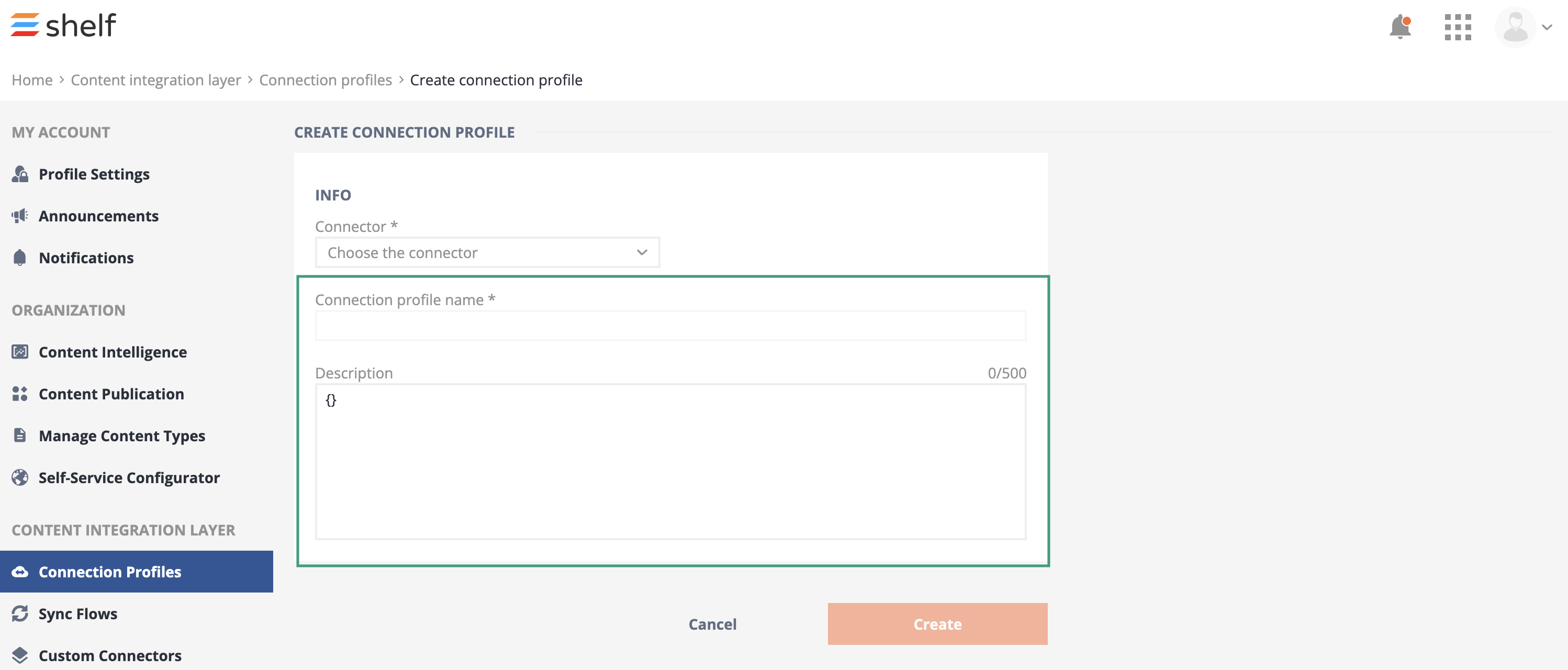Click the user avatar icon
The width and height of the screenshot is (1568, 670).
[x=1515, y=27]
